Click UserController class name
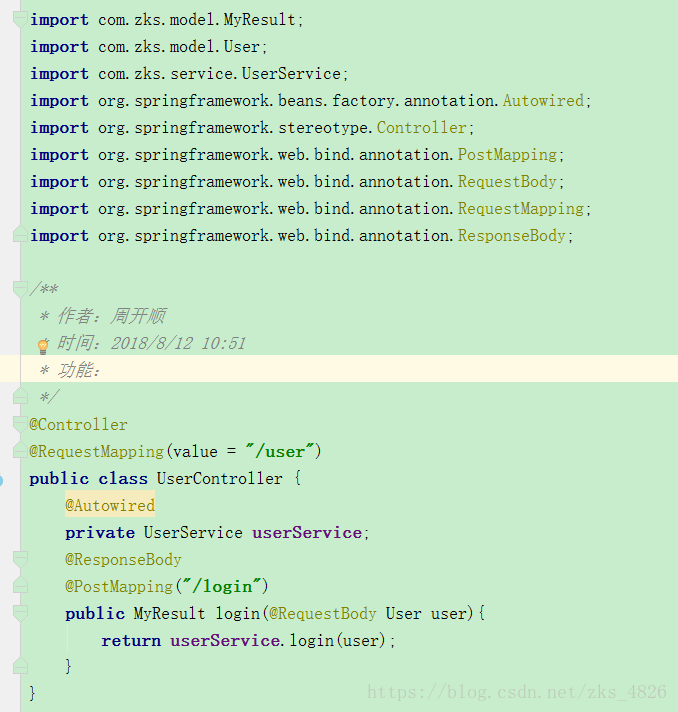678x712 pixels. [x=219, y=479]
